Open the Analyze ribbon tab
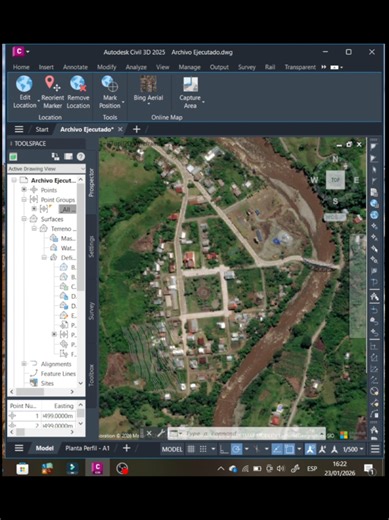 [x=136, y=67]
